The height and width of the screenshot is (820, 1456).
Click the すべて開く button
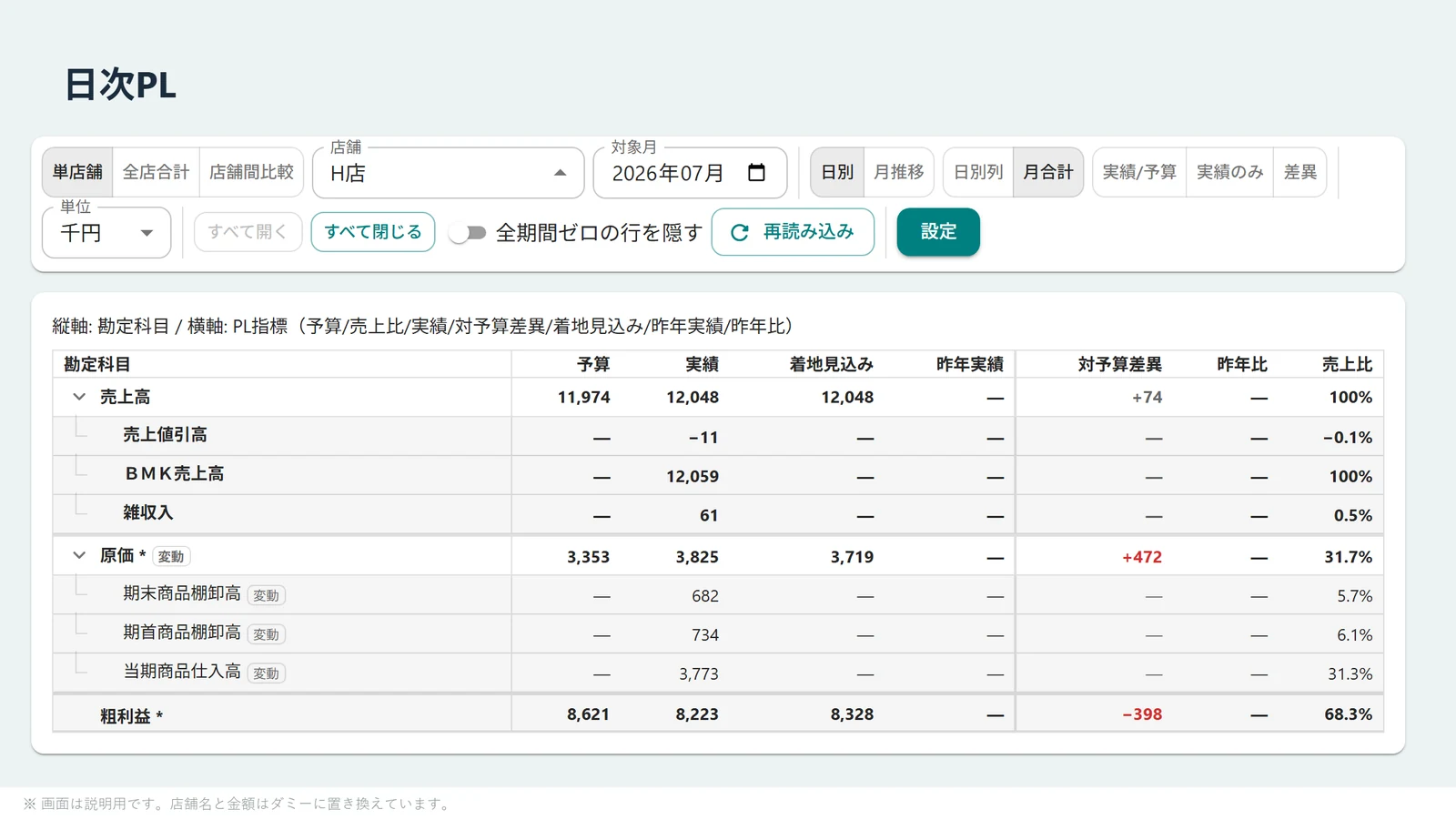[248, 232]
